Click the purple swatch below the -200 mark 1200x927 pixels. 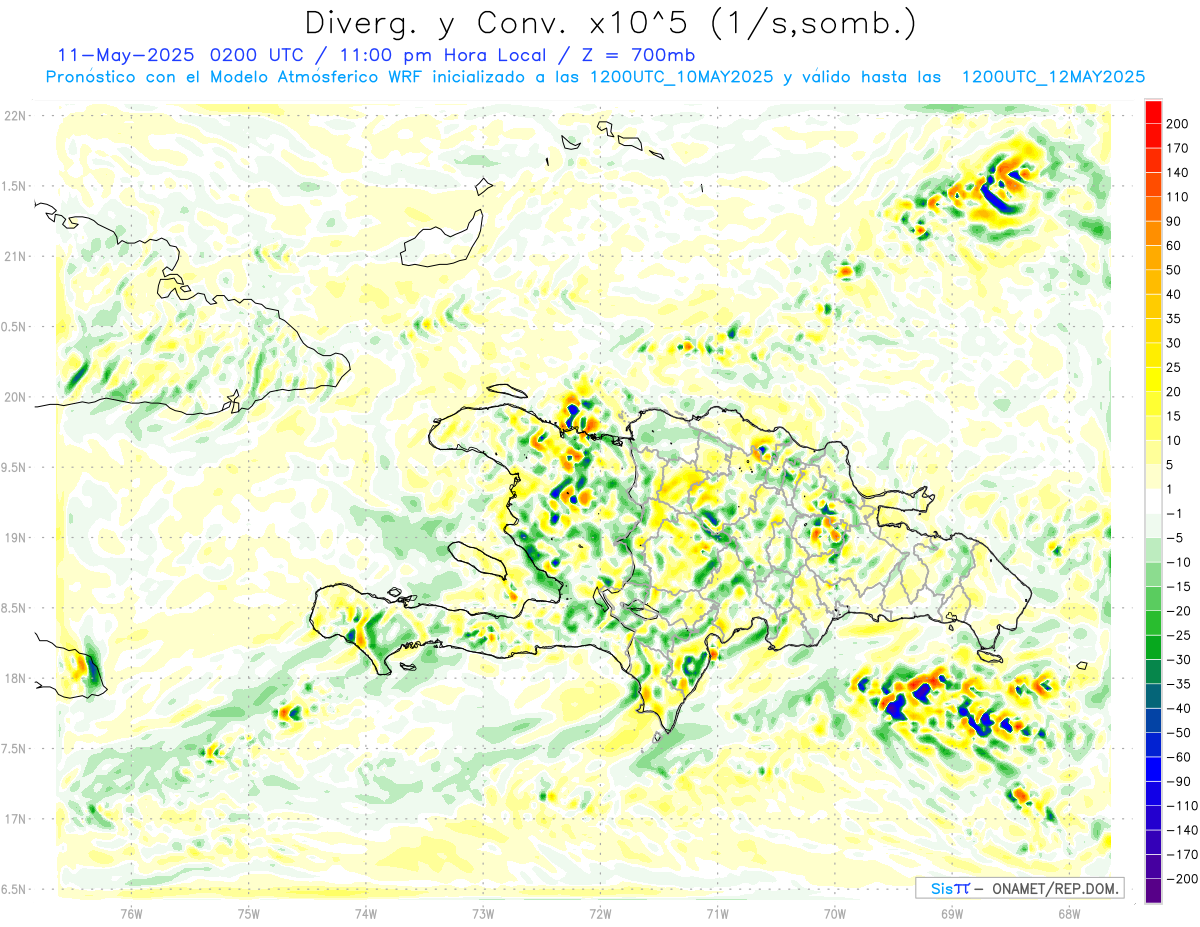(1153, 891)
